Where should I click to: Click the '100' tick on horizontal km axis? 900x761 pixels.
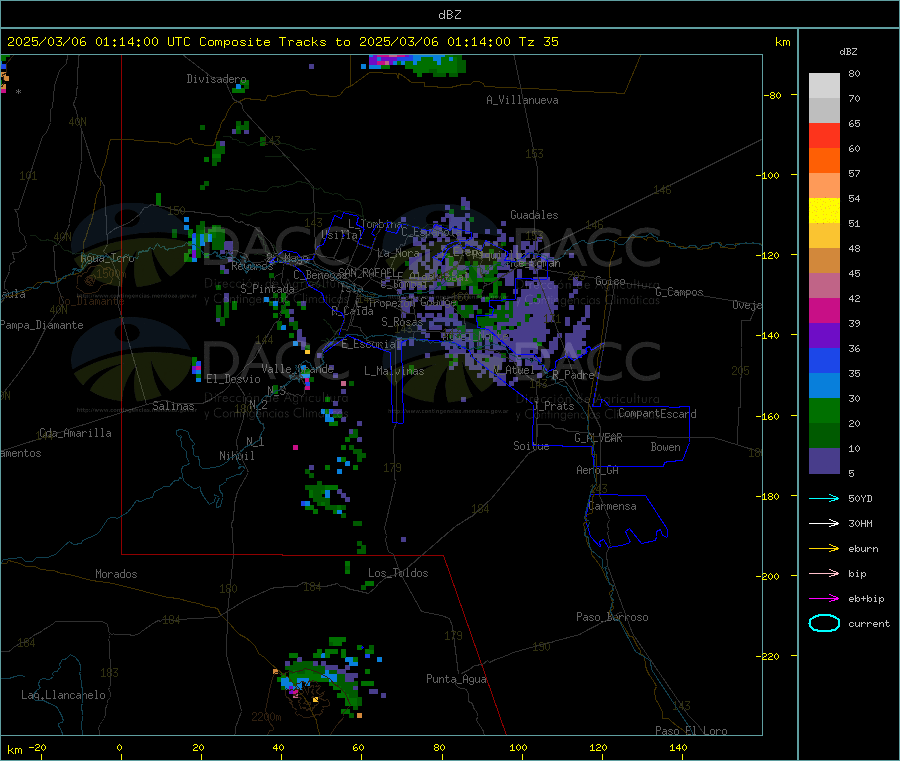[518, 748]
